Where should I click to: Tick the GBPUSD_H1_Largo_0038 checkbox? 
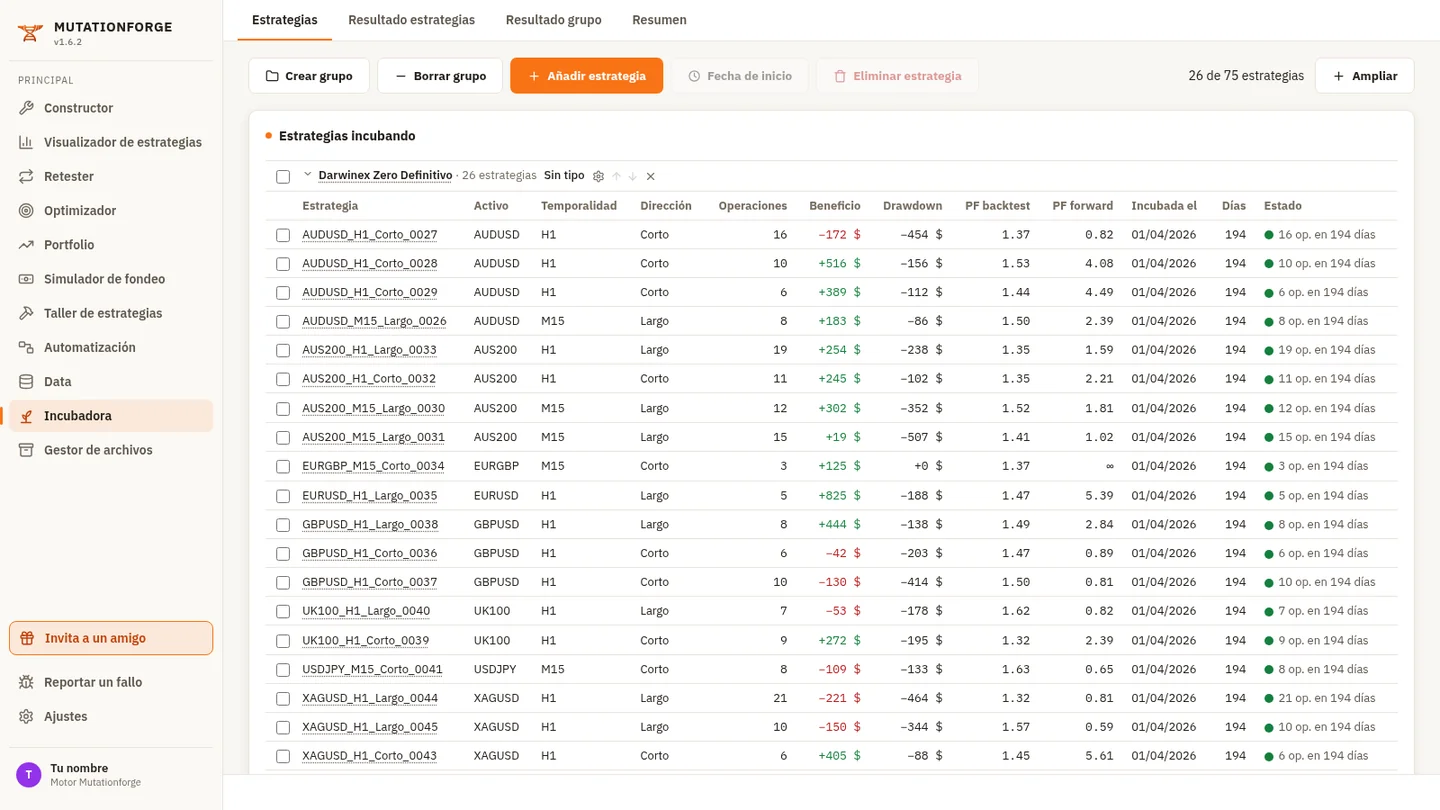(x=283, y=524)
